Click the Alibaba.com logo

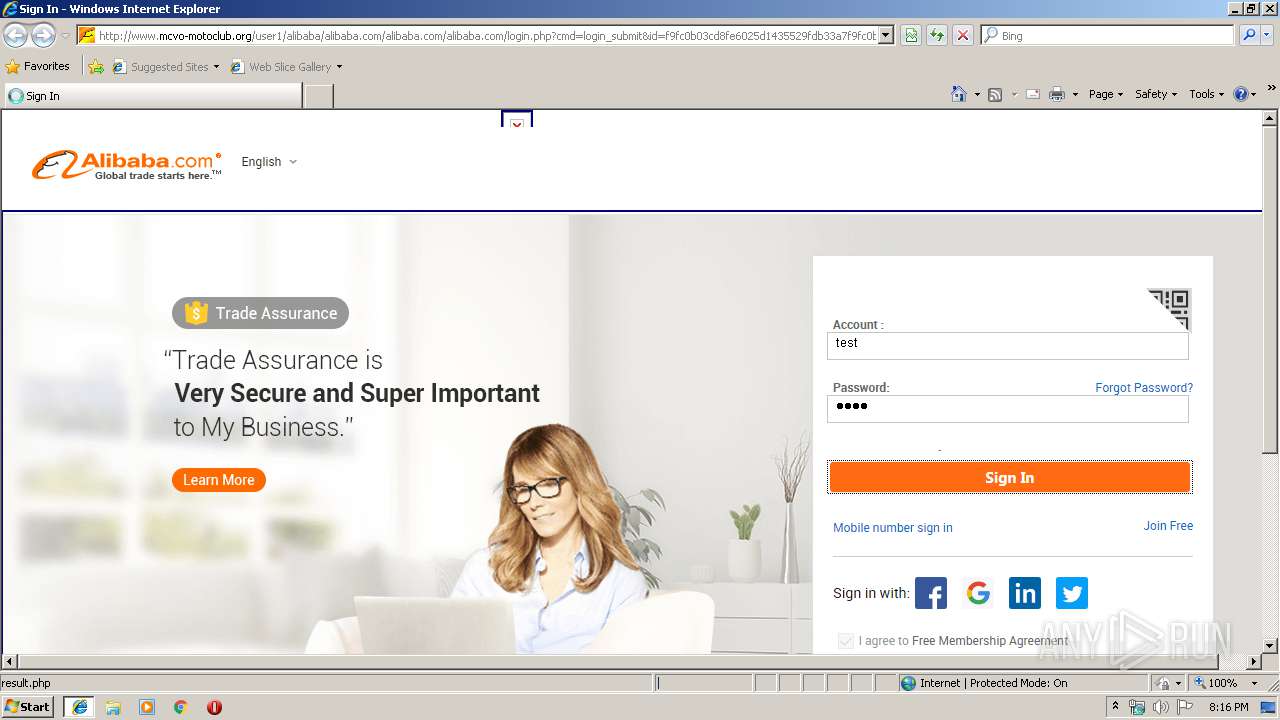coord(127,165)
